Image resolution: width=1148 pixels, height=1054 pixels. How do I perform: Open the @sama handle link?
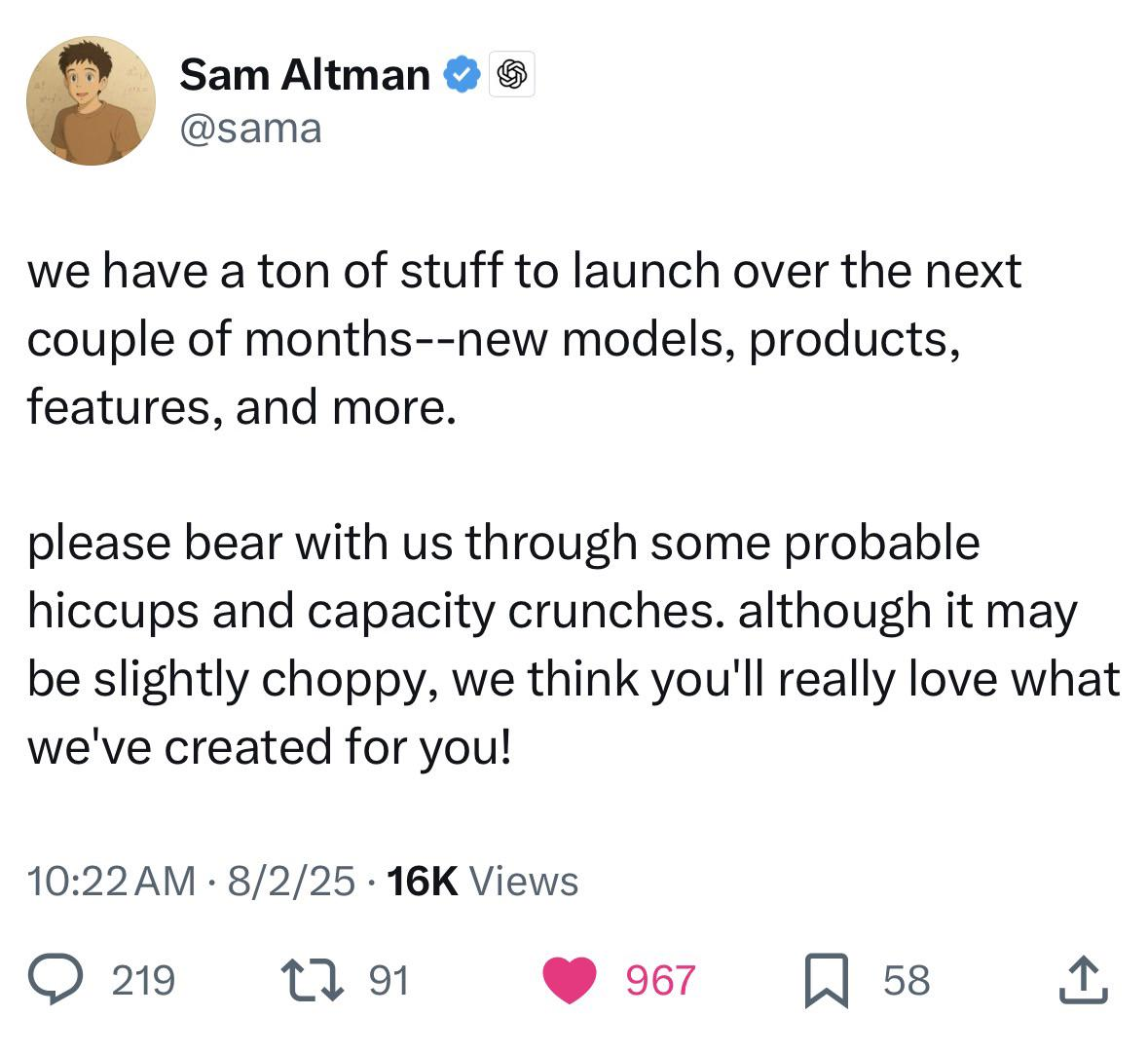tap(250, 129)
